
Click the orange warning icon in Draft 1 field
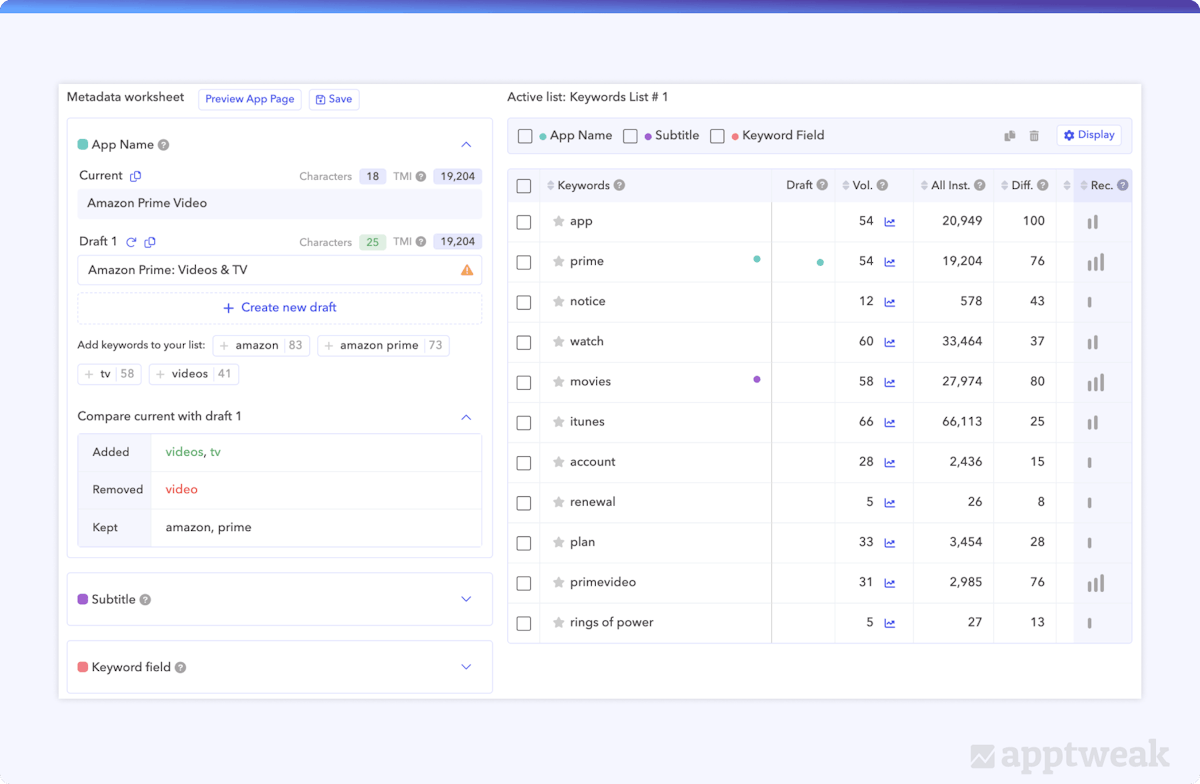coord(467,270)
